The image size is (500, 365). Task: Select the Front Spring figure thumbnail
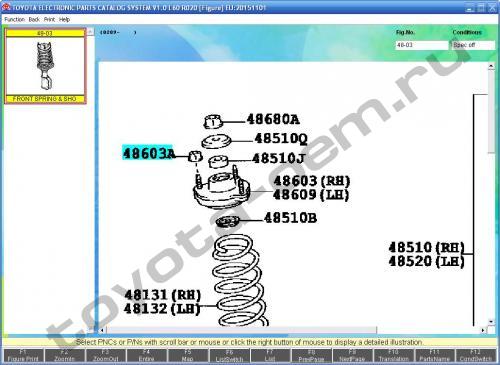45,66
